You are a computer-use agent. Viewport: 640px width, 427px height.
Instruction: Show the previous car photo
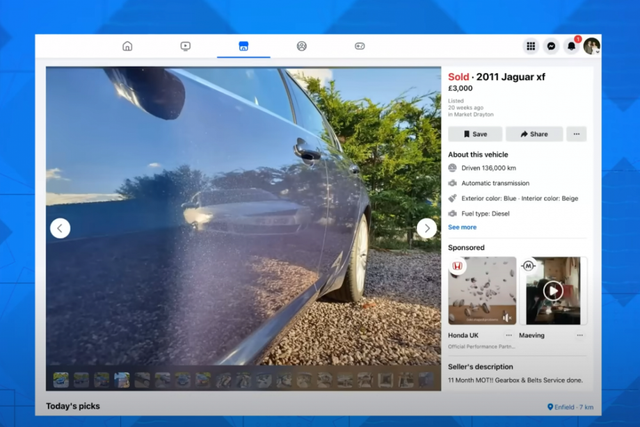tap(60, 228)
